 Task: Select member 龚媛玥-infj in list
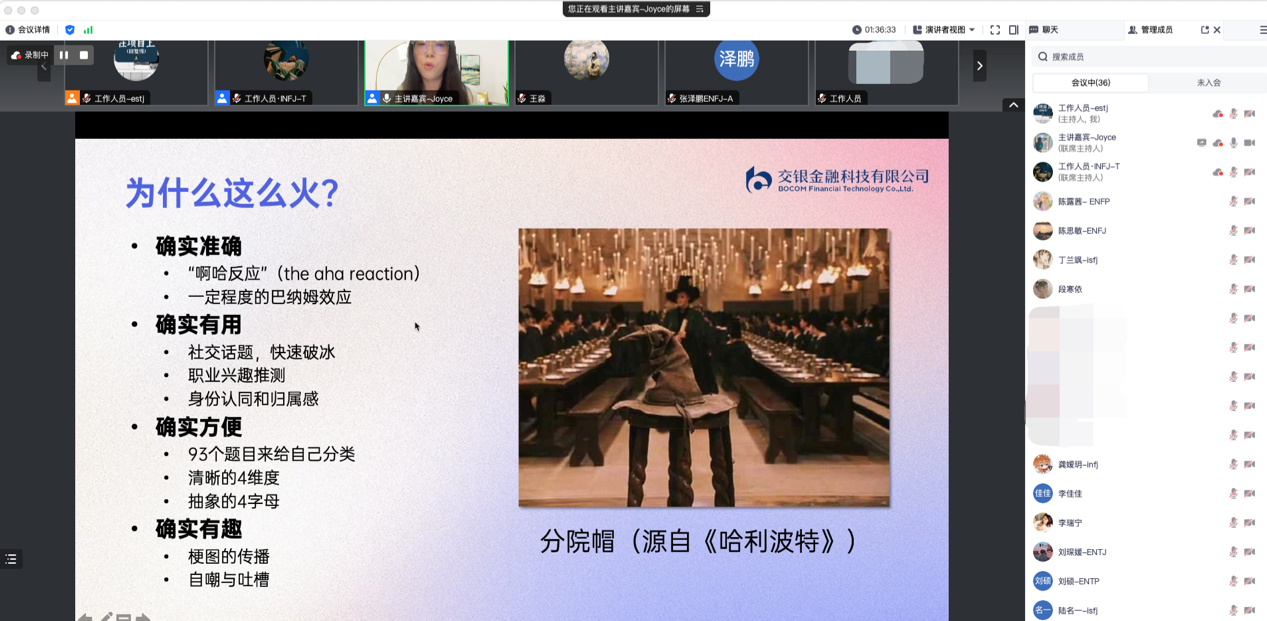(1146, 464)
